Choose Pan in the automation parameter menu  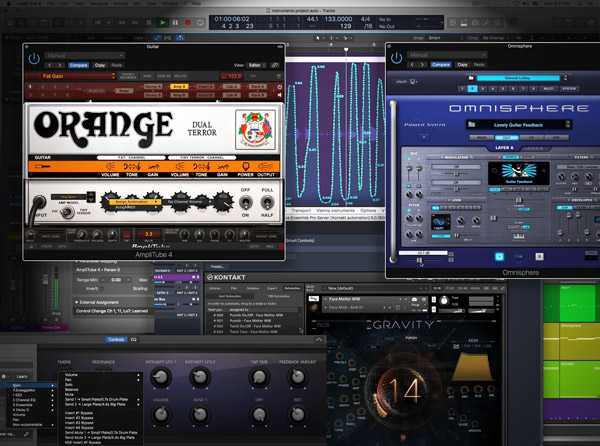pyautogui.click(x=68, y=380)
